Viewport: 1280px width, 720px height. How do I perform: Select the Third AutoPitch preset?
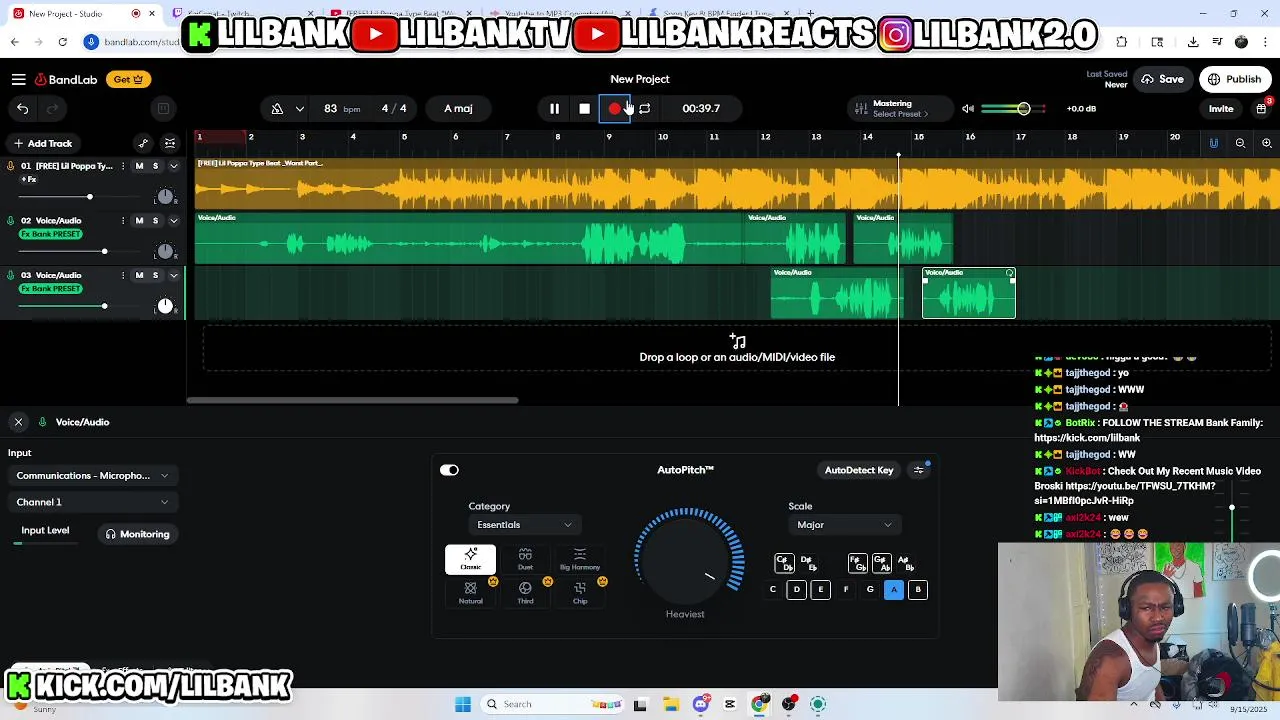pyautogui.click(x=525, y=593)
